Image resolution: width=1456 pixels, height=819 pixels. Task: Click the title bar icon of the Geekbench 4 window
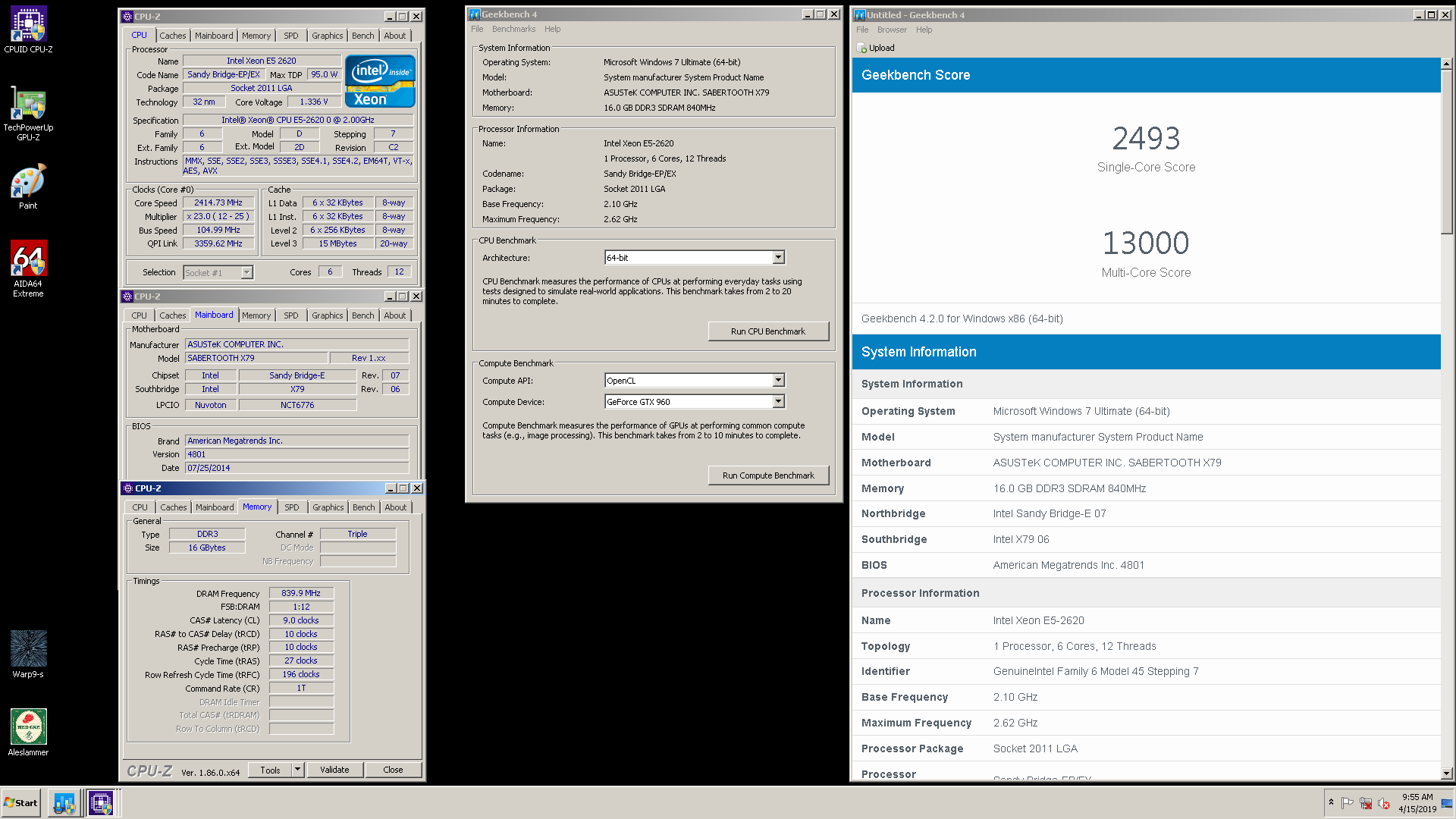coord(475,14)
